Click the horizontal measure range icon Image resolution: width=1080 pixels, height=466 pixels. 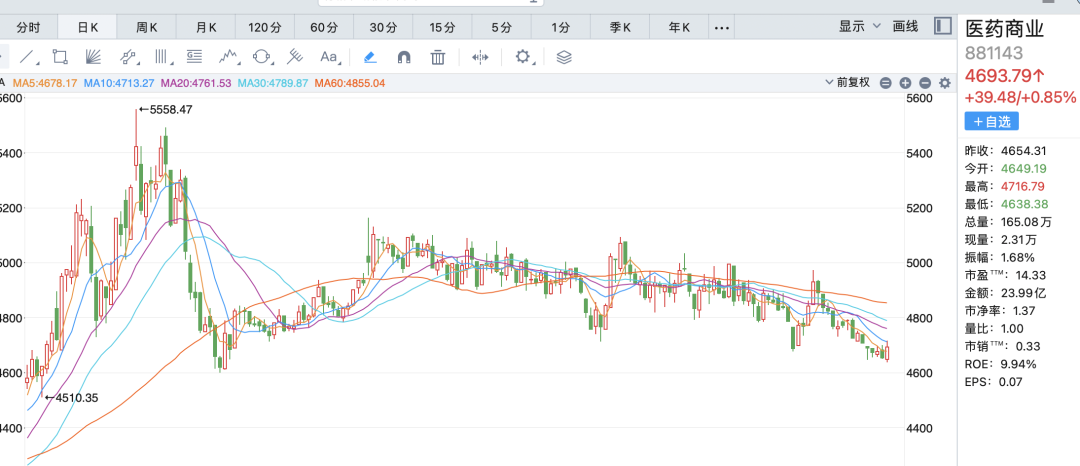(480, 56)
